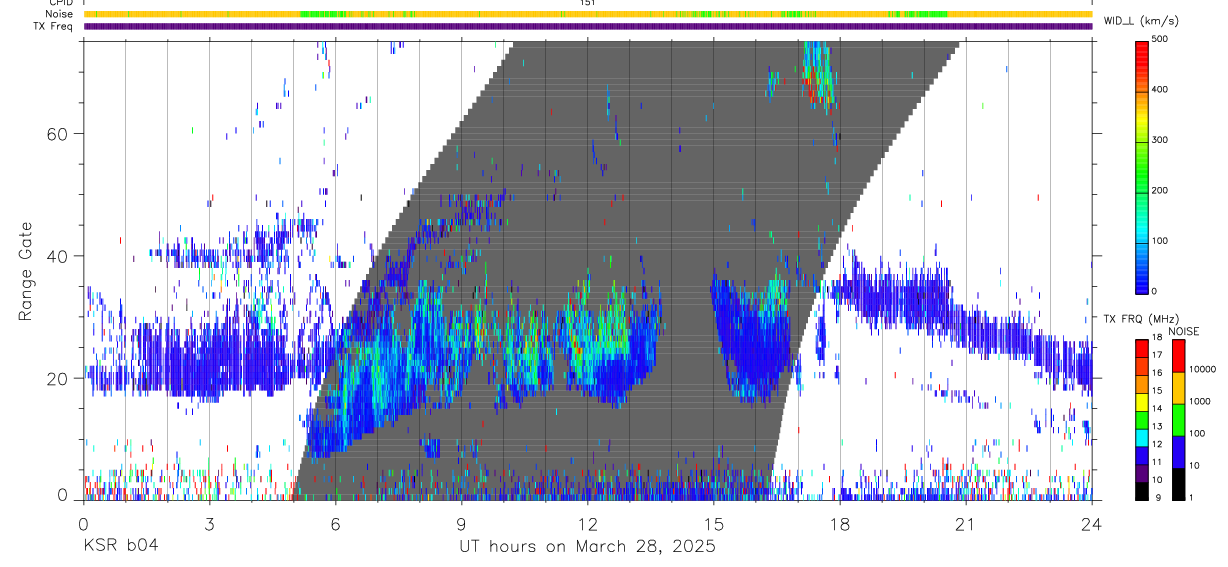
Task: Click the '18' tick label on UT hours axis
Action: pos(839,524)
